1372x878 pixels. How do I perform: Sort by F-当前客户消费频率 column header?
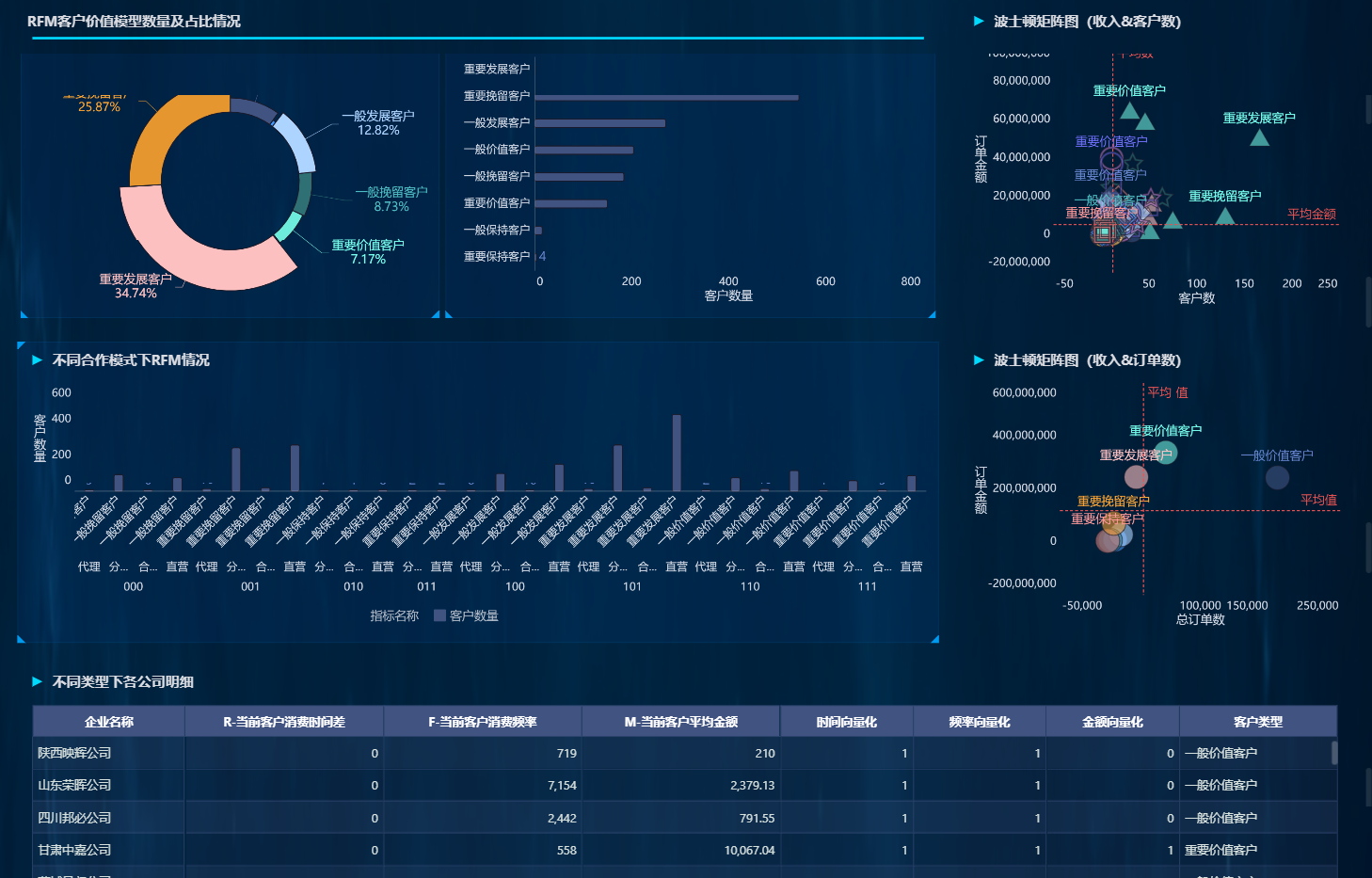click(x=483, y=722)
